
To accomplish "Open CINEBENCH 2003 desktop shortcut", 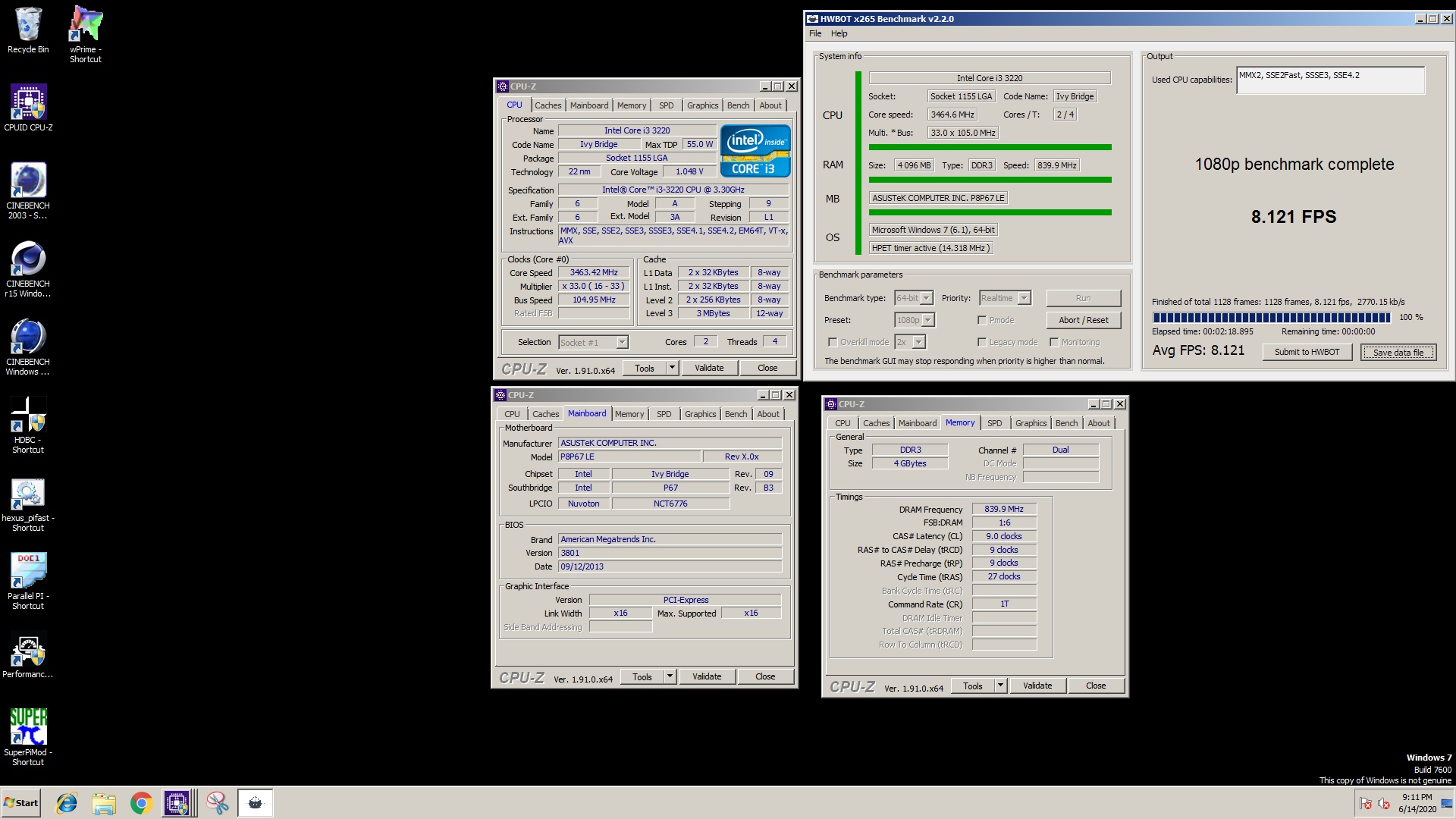I will click(x=28, y=190).
